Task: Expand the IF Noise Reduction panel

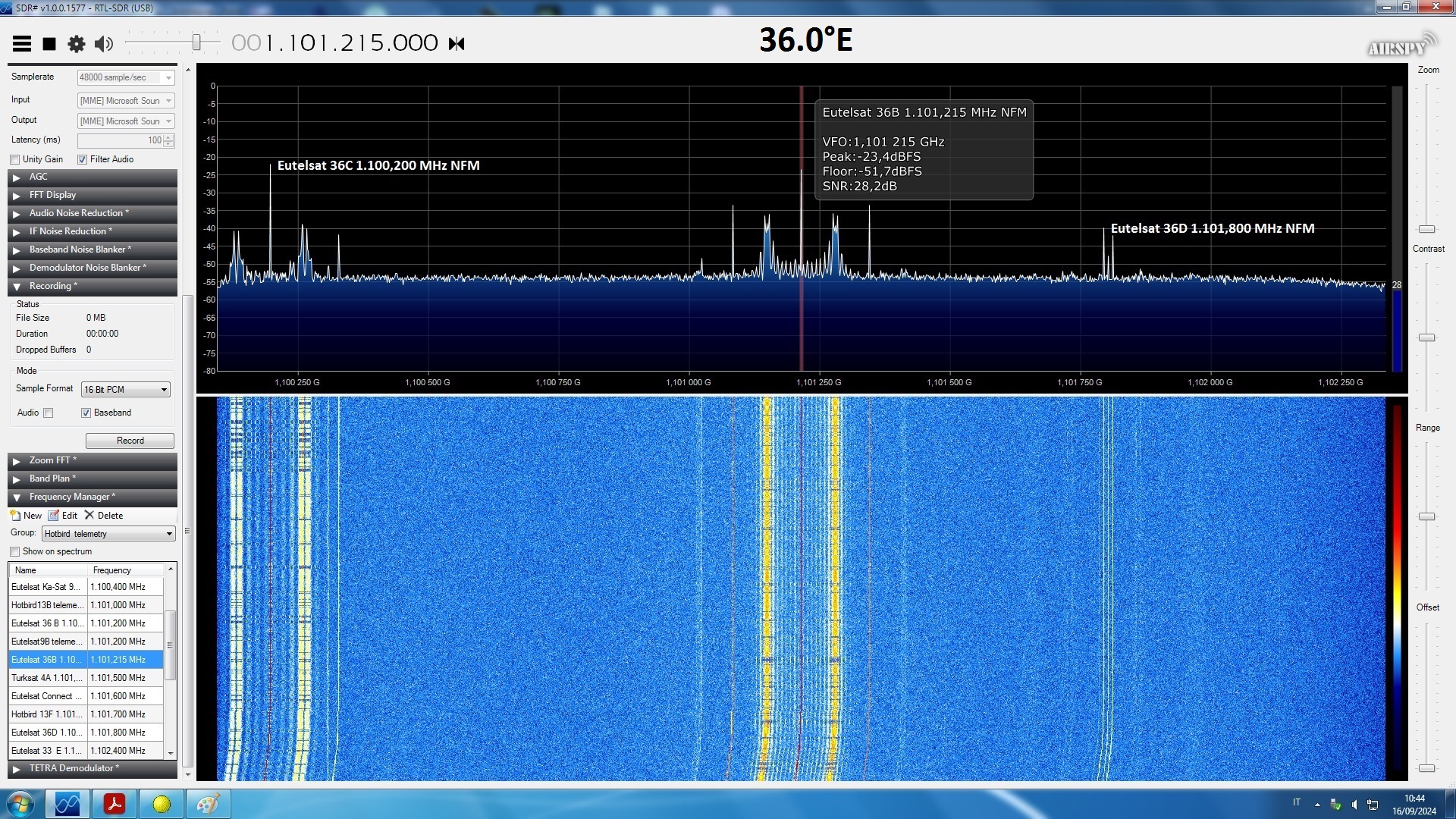Action: pos(93,231)
